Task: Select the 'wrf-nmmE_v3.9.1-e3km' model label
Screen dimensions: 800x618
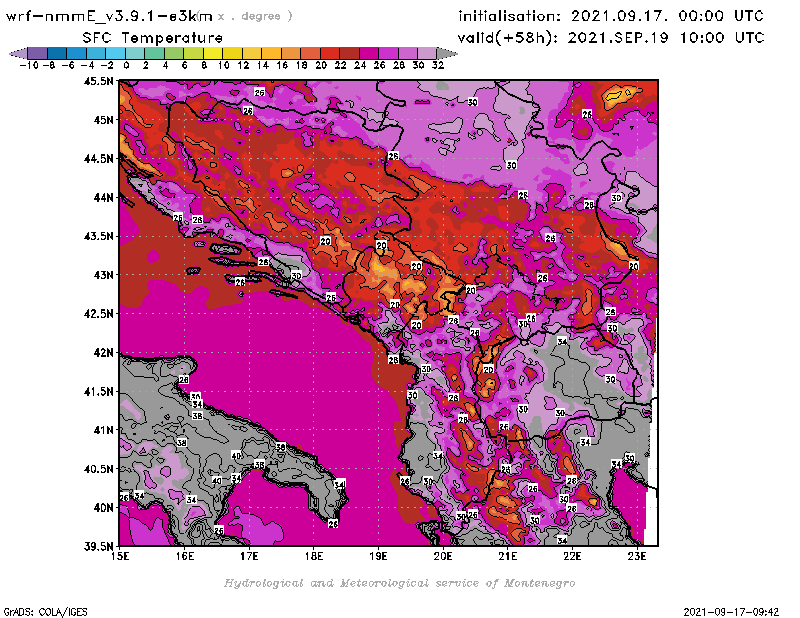Action: pyautogui.click(x=109, y=16)
